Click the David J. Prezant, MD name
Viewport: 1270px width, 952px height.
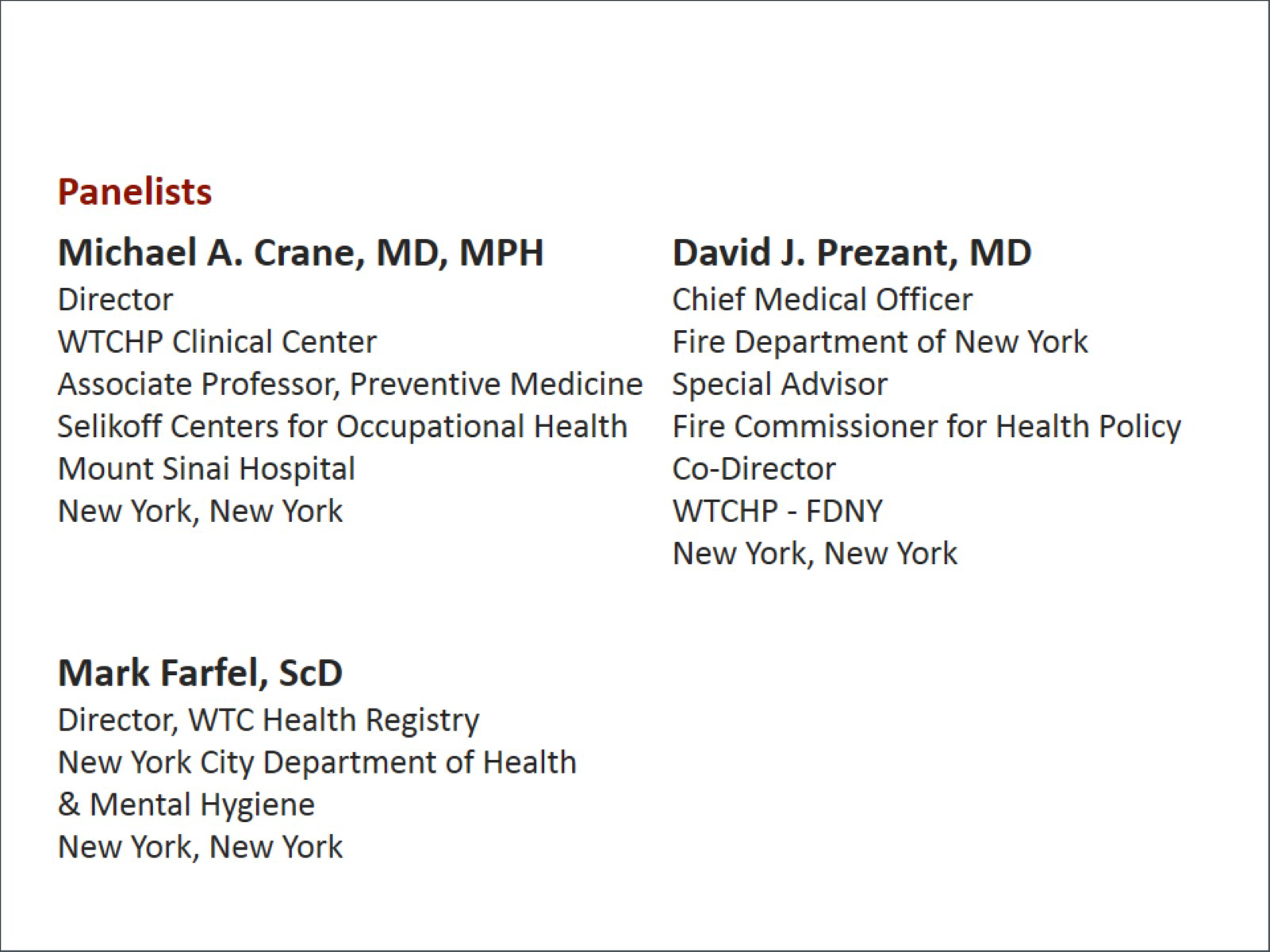[851, 253]
